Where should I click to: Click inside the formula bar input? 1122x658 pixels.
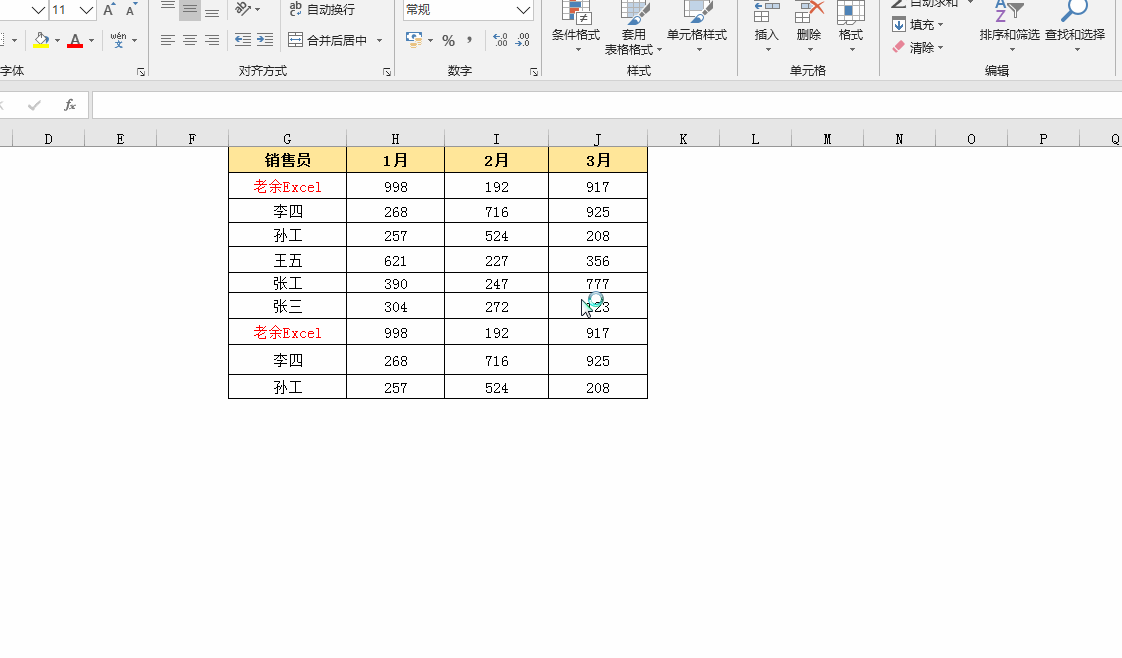(607, 105)
